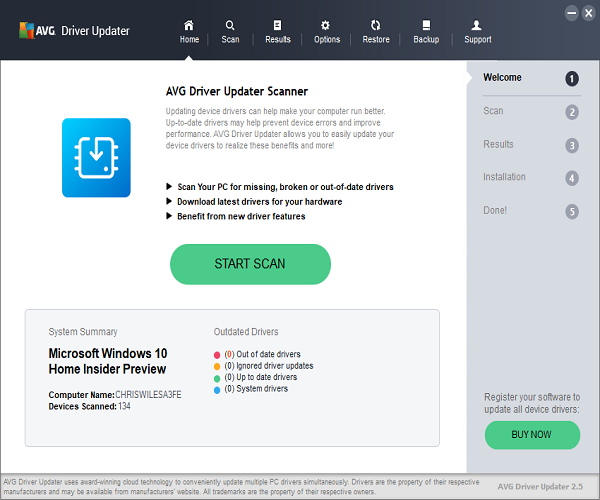Click Devices Scanned value 134
Image resolution: width=600 pixels, height=500 pixels.
click(x=124, y=406)
